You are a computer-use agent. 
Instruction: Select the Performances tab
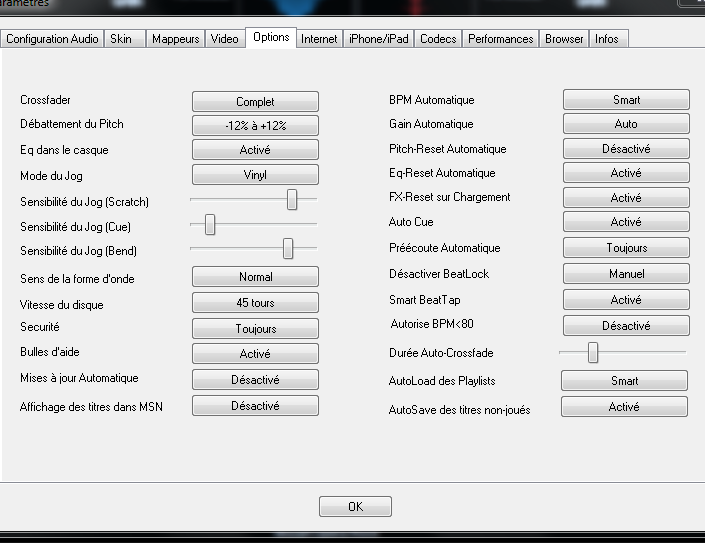coord(501,39)
